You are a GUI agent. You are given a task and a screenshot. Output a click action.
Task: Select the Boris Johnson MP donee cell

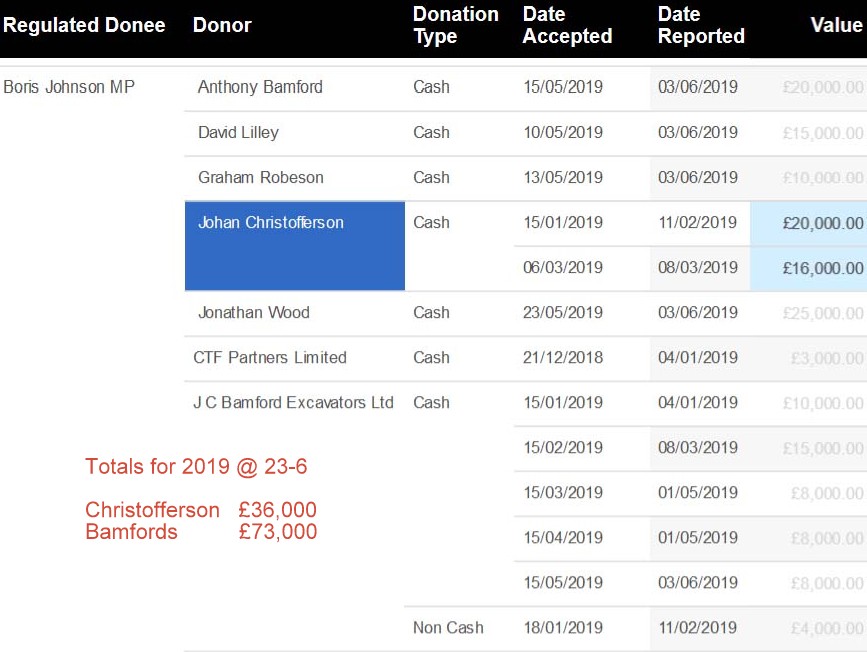pyautogui.click(x=69, y=87)
